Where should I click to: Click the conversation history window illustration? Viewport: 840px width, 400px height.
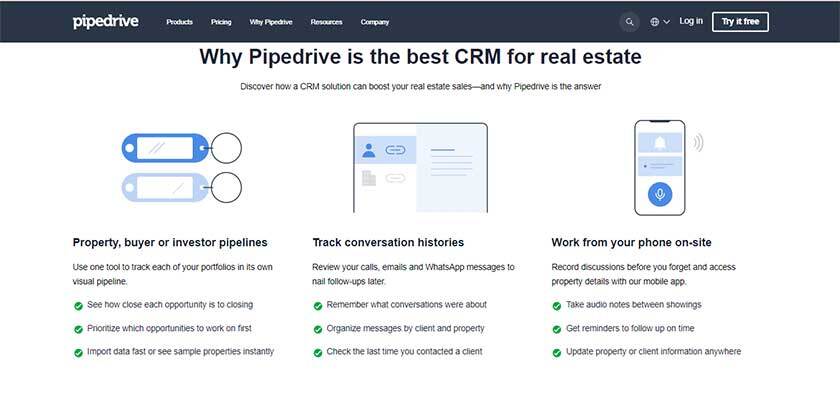(420, 167)
